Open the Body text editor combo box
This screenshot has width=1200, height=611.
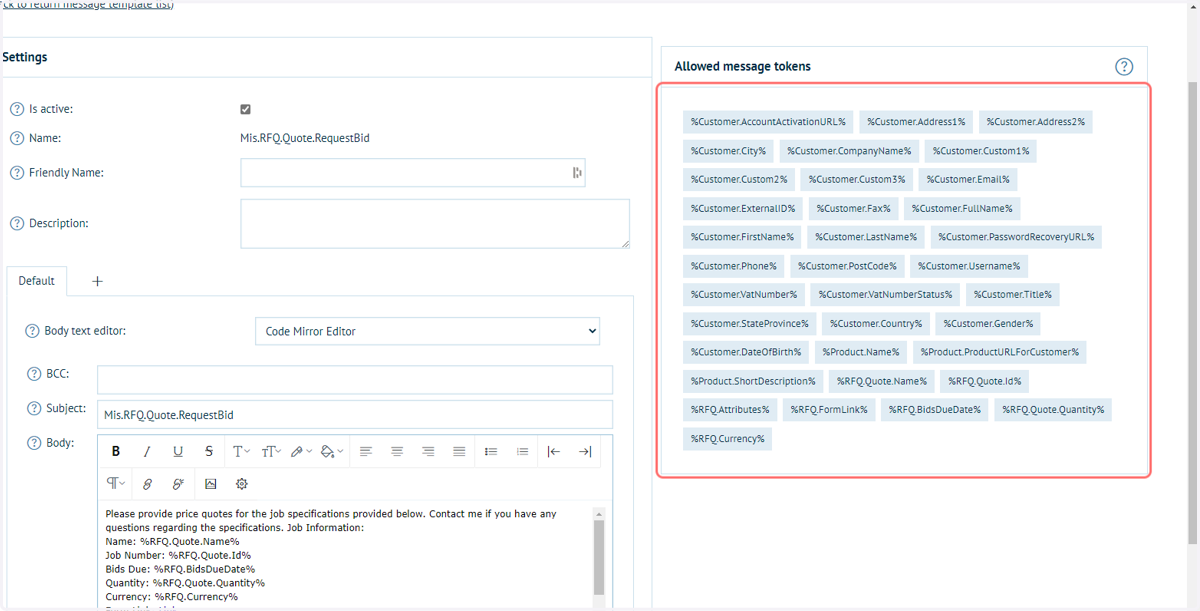click(x=428, y=331)
